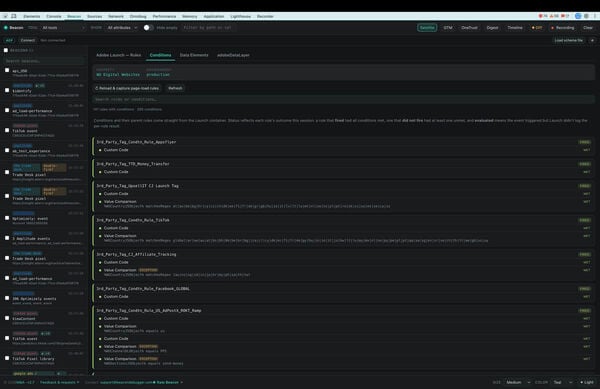Click the GTM button

(x=448, y=28)
